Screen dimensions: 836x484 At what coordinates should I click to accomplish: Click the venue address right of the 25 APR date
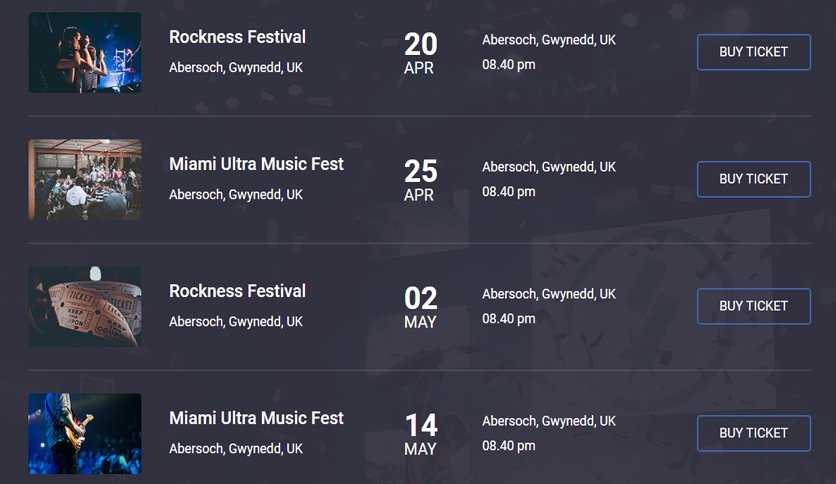coord(549,167)
